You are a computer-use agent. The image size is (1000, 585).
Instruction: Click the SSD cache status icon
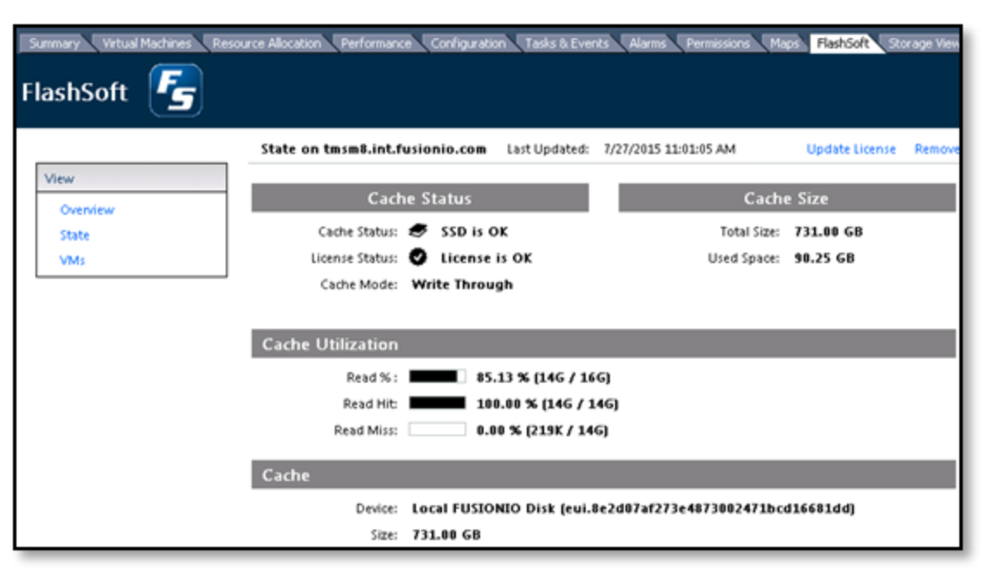point(418,231)
